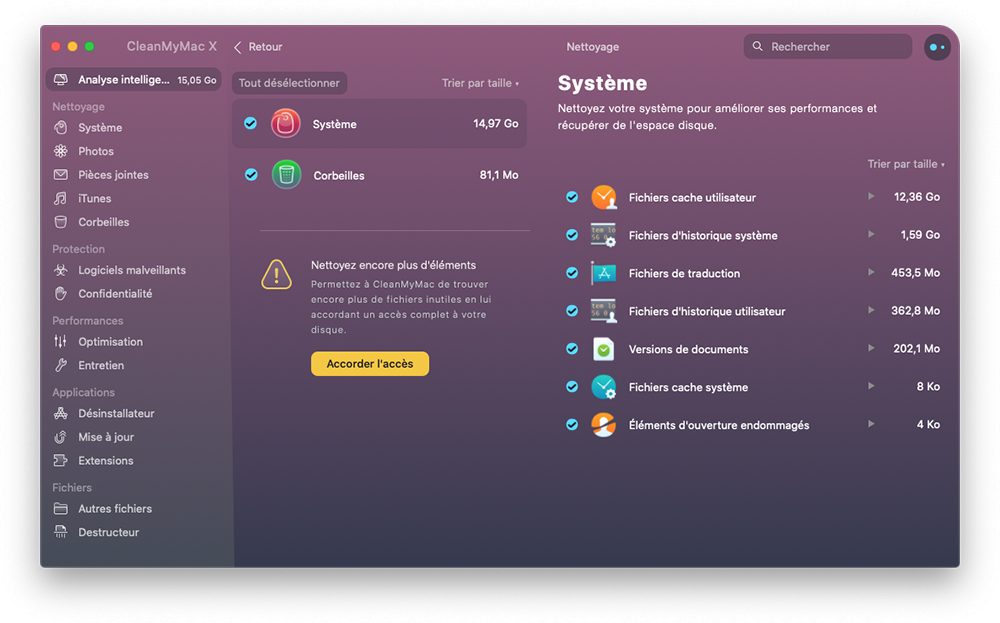Expand Éléments d'ouverture endommagés arrow
1000x623 pixels.
click(x=871, y=424)
